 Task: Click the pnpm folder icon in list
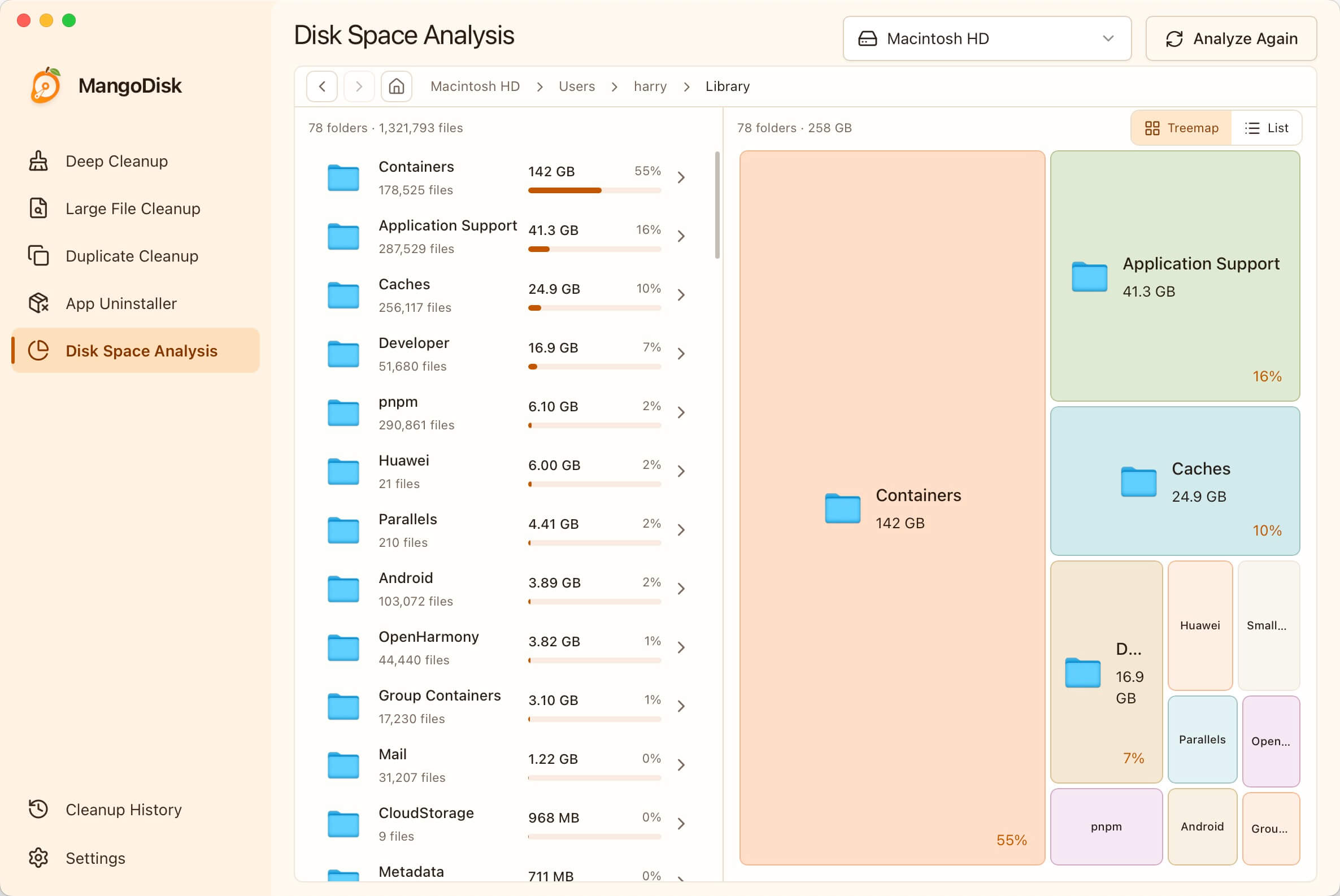pos(343,413)
